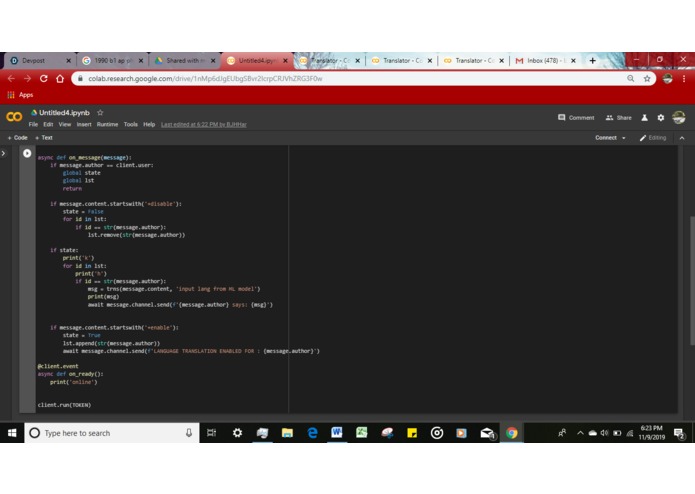
Task: Switch to the Inbox (478) Gmail tab
Action: 544,61
